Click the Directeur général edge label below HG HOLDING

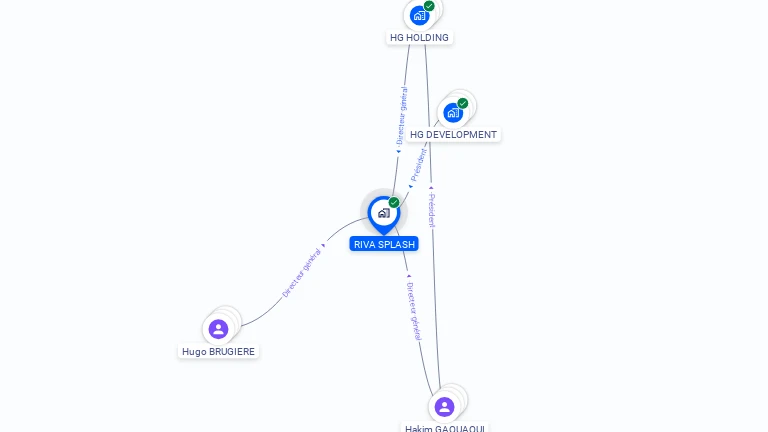pos(402,116)
